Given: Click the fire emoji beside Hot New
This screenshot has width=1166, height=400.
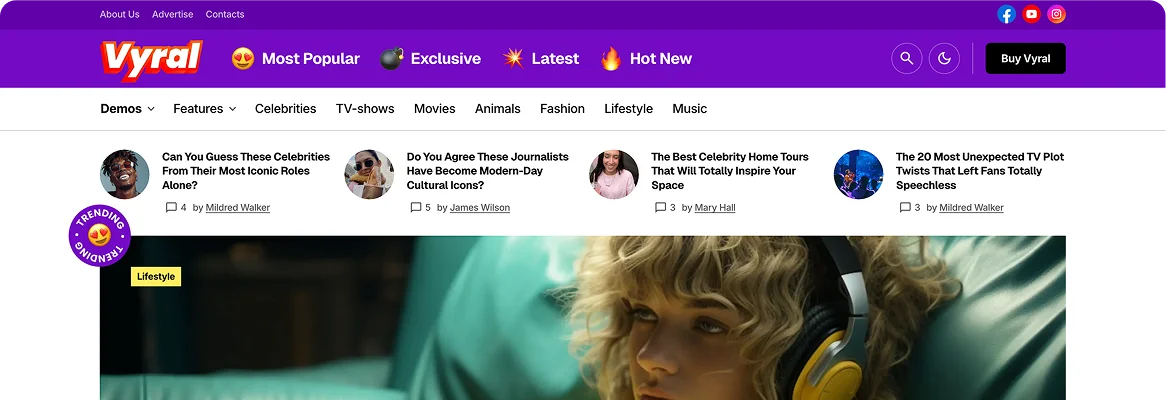Looking at the screenshot, I should pyautogui.click(x=611, y=58).
